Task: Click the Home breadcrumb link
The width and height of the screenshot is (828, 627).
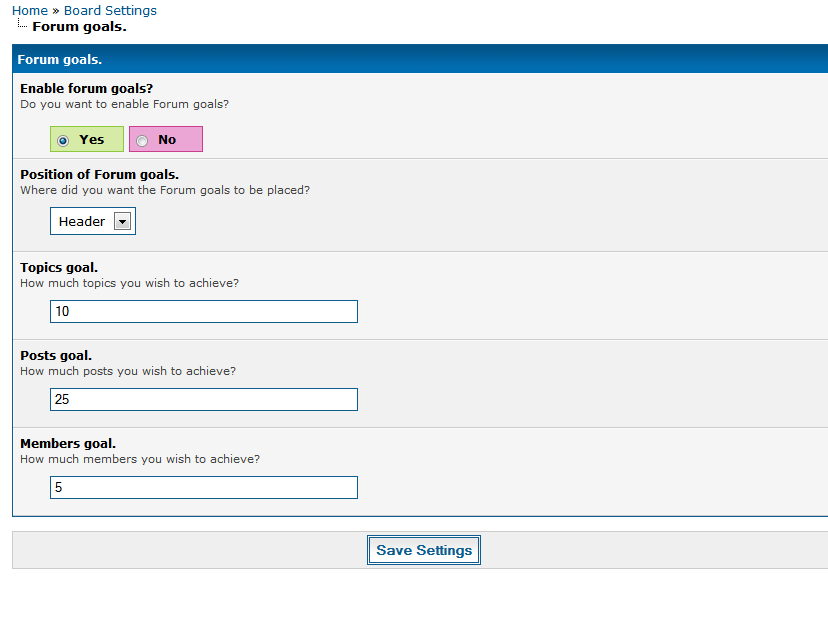Action: tap(30, 11)
